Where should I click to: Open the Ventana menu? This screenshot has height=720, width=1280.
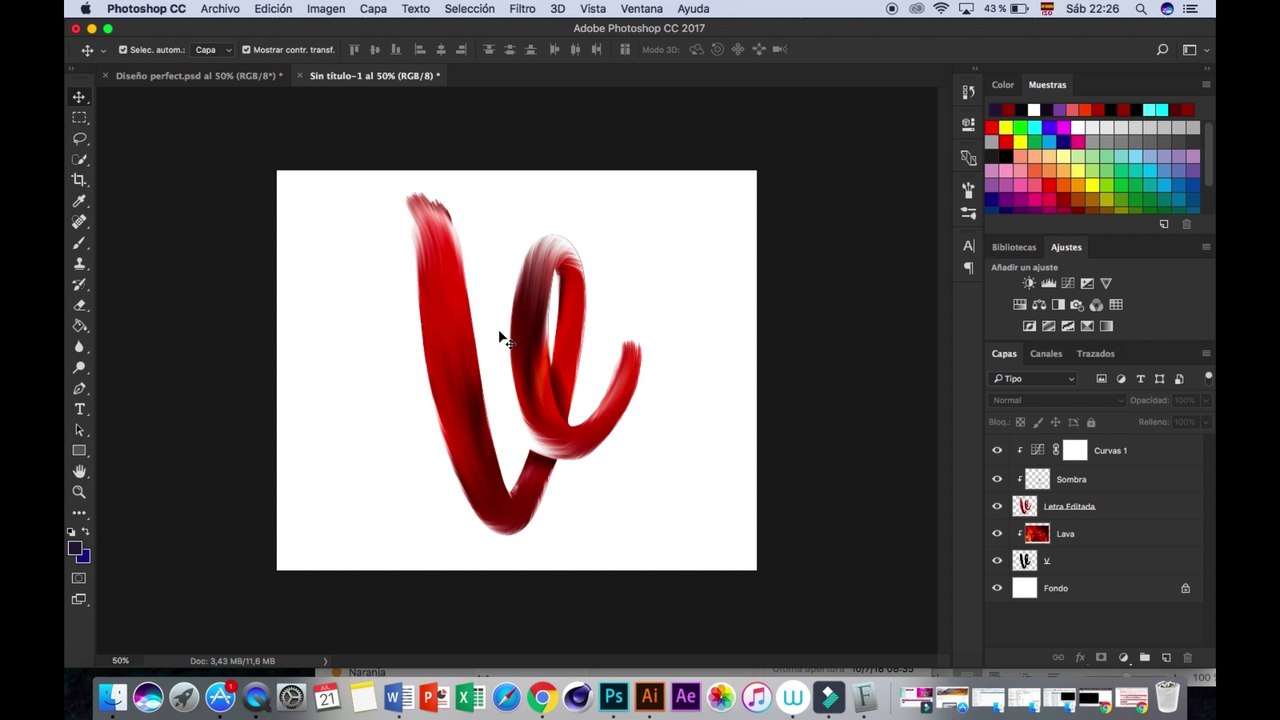pos(642,9)
